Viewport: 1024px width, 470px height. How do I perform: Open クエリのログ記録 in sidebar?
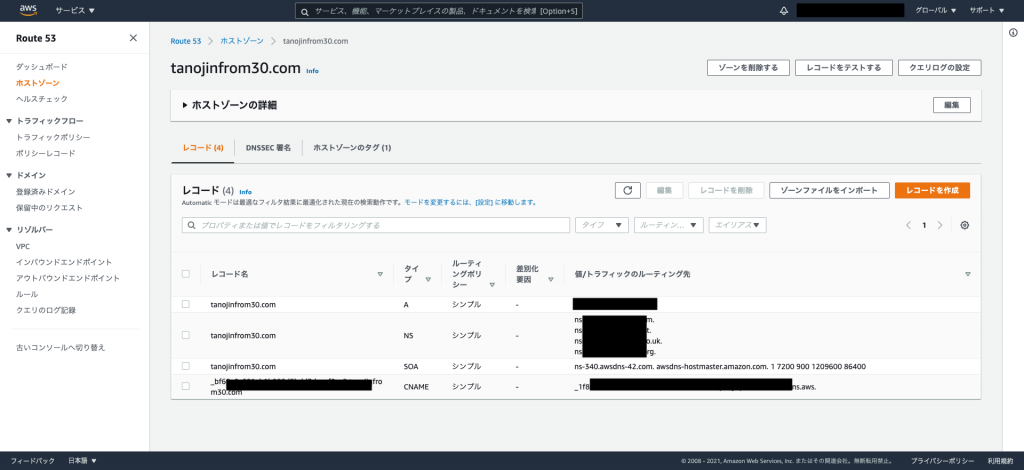pyautogui.click(x=46, y=310)
